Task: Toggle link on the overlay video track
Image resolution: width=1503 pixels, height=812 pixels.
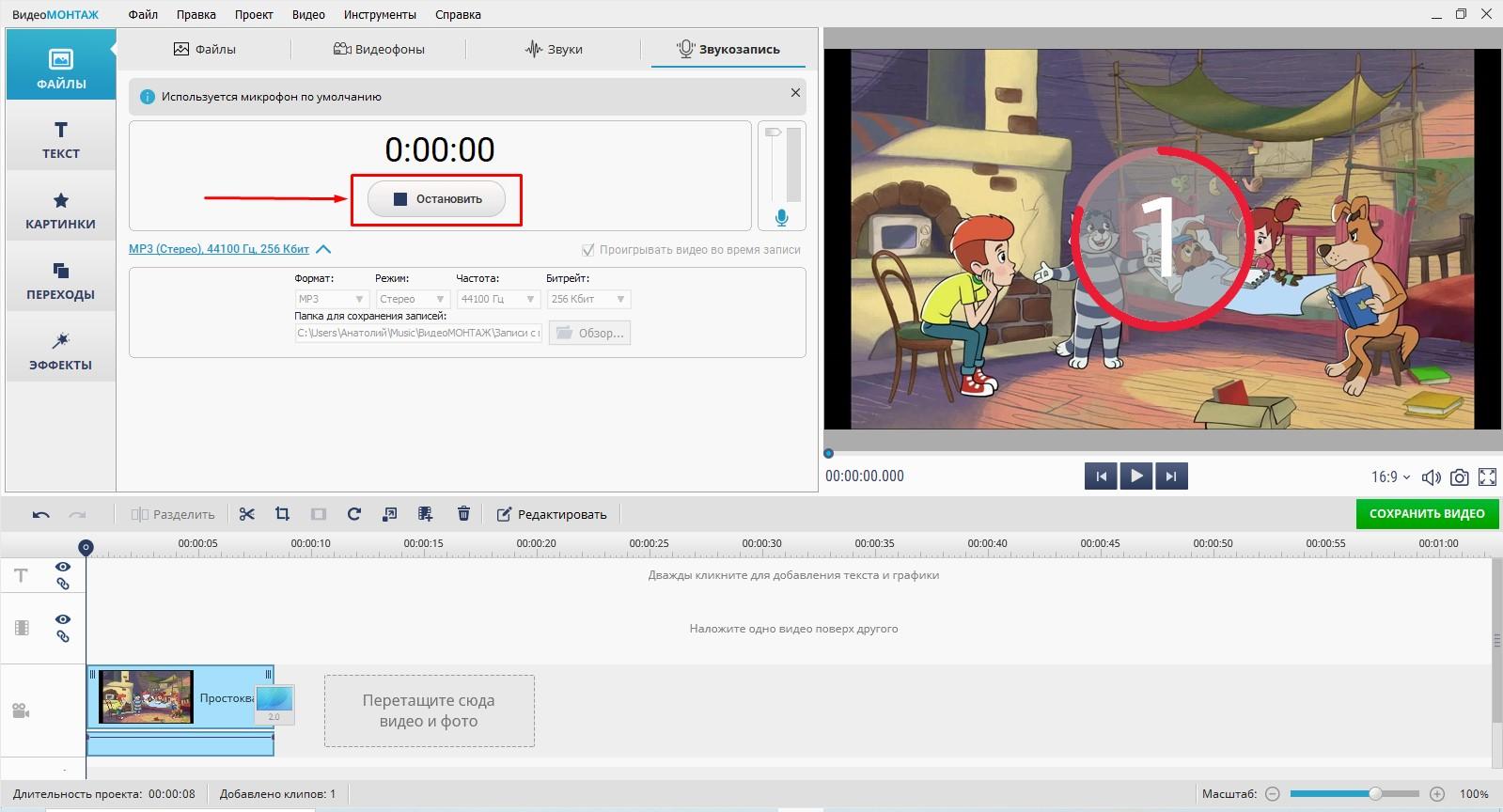Action: pyautogui.click(x=63, y=636)
